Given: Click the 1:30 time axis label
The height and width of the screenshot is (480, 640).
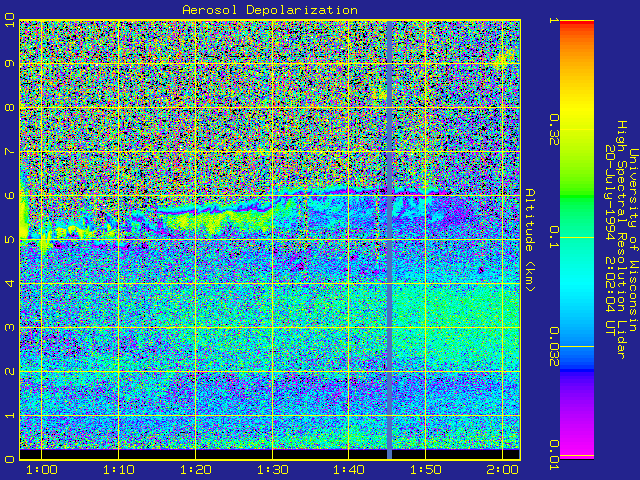Looking at the screenshot, I should (272, 469).
